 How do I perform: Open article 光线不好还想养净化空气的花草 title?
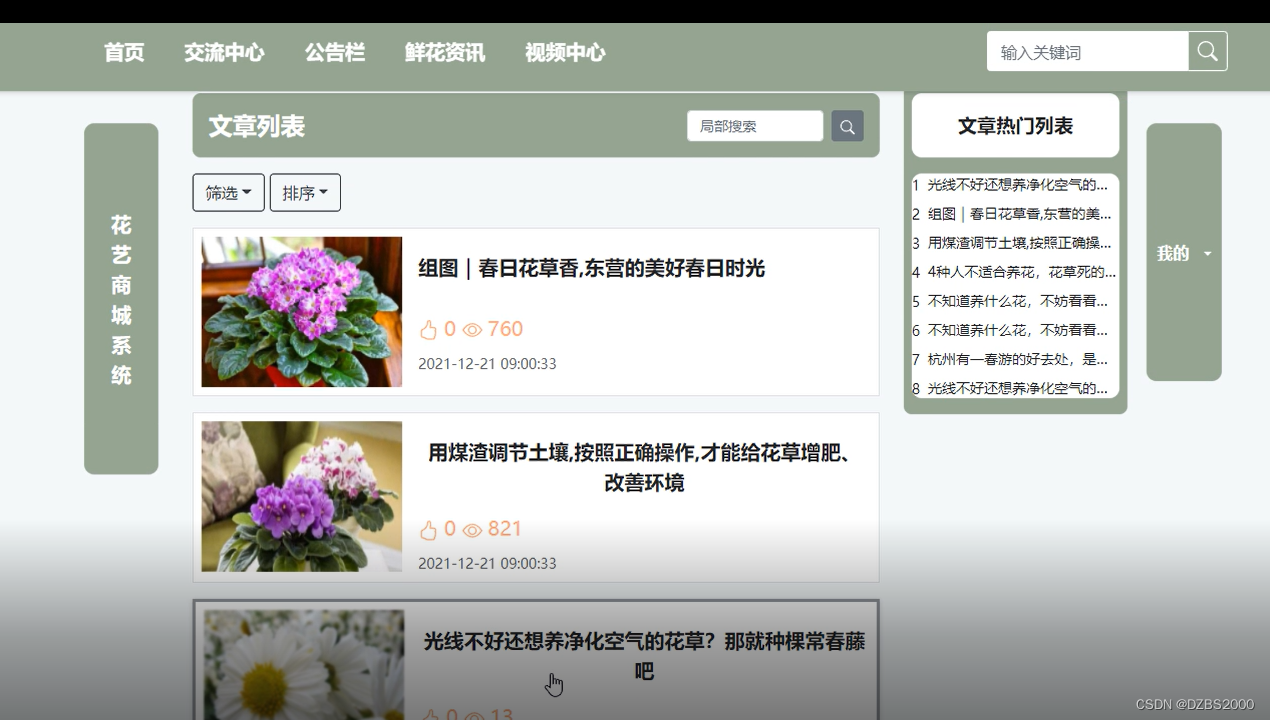(x=644, y=656)
